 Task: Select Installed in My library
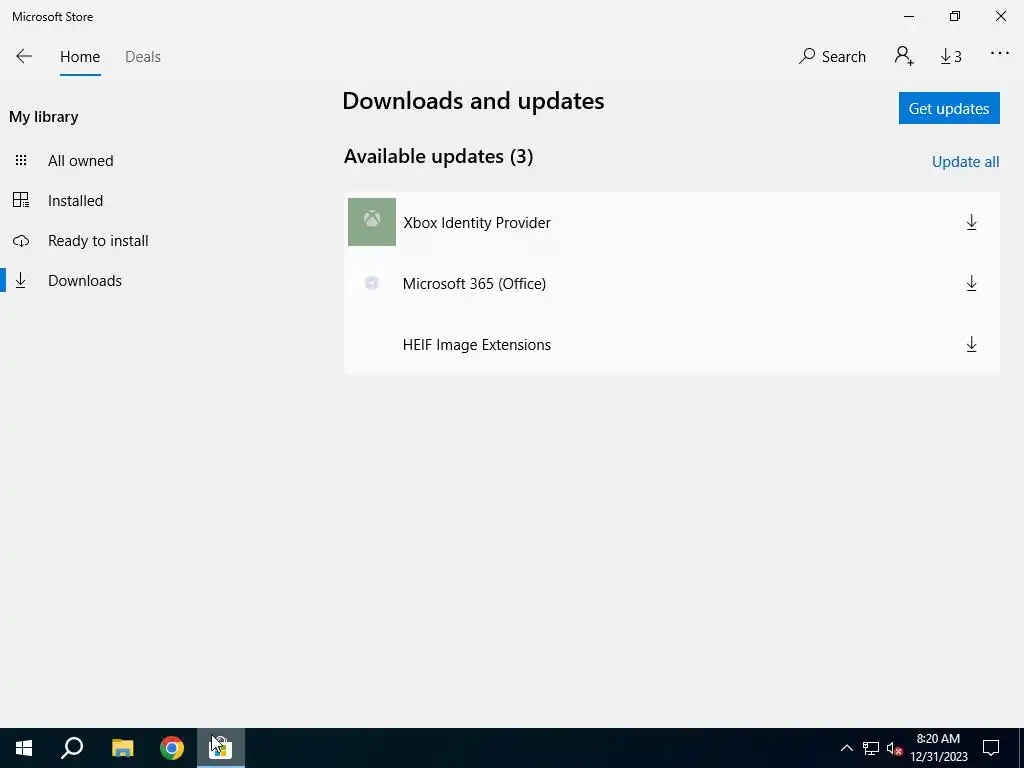pyautogui.click(x=75, y=200)
